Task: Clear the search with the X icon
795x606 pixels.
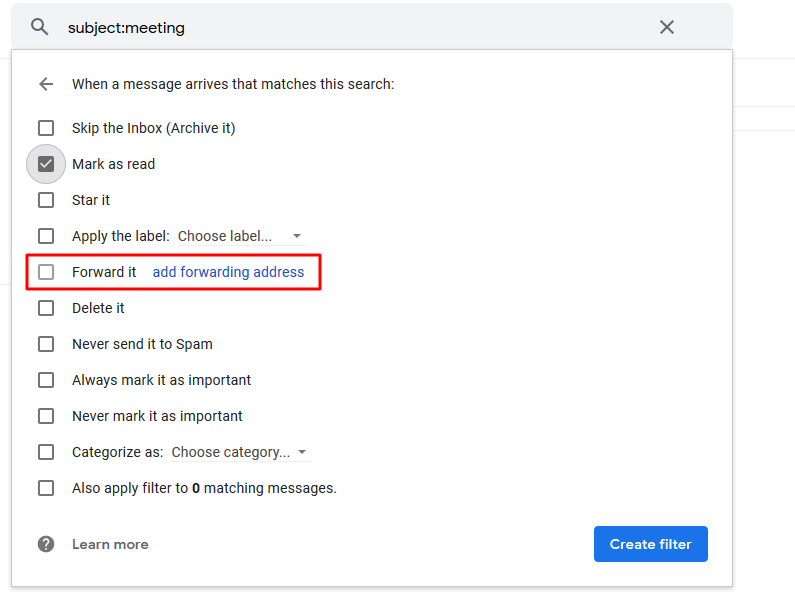Action: tap(667, 28)
